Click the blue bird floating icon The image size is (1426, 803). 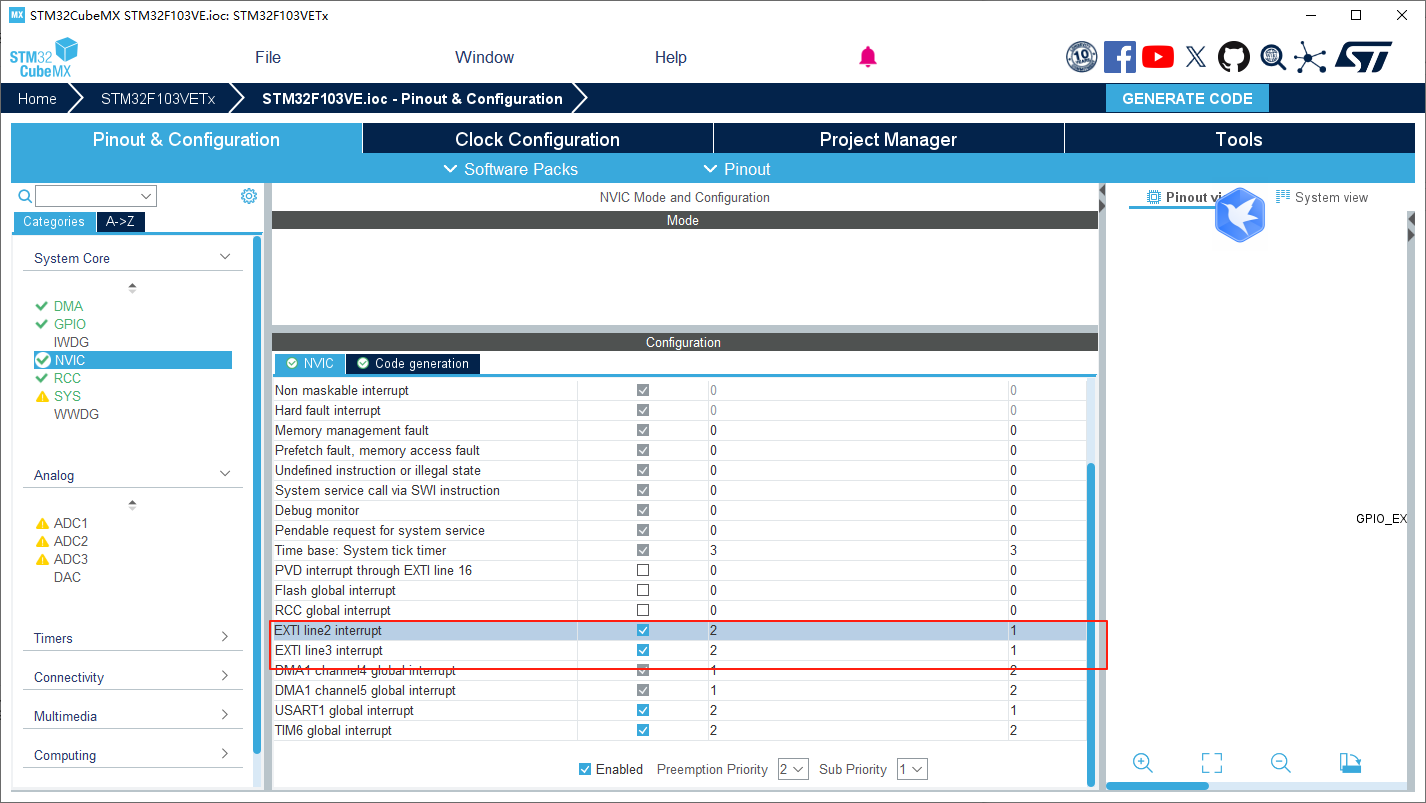(1240, 214)
